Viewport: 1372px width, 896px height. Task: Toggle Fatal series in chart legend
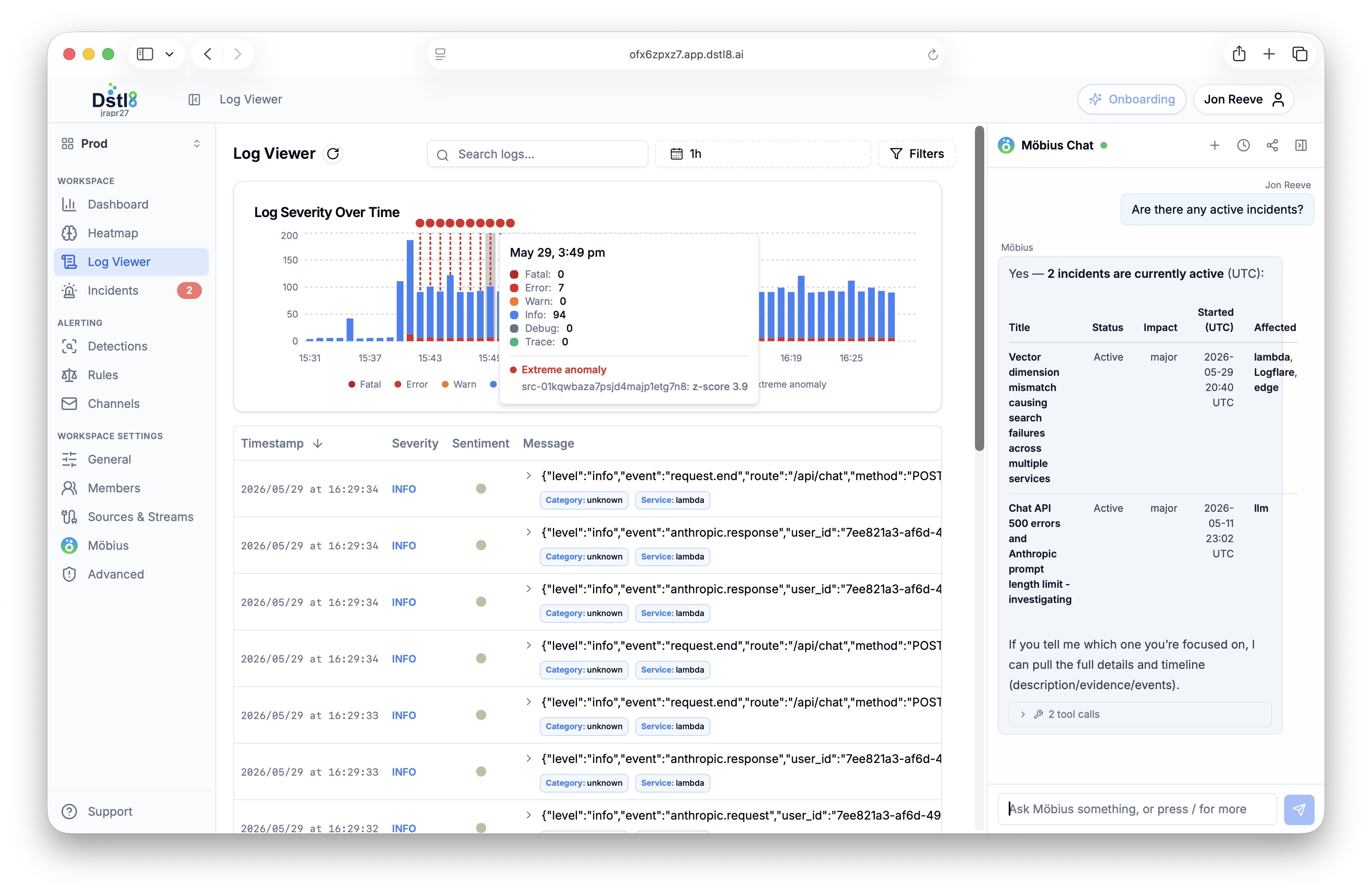364,384
